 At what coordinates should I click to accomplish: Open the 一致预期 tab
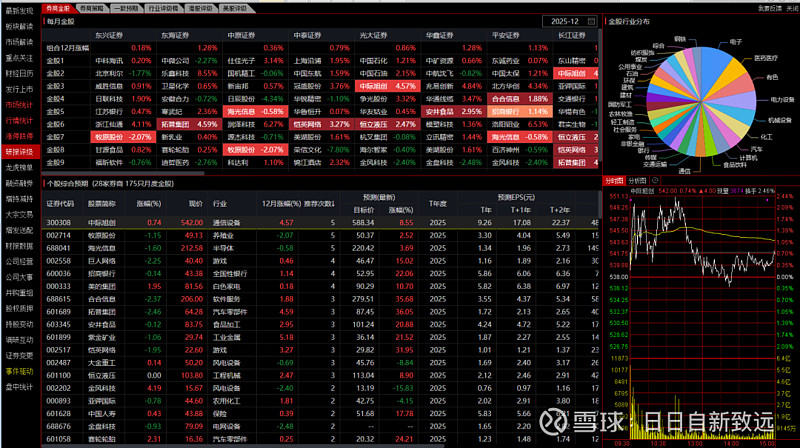[x=126, y=8]
